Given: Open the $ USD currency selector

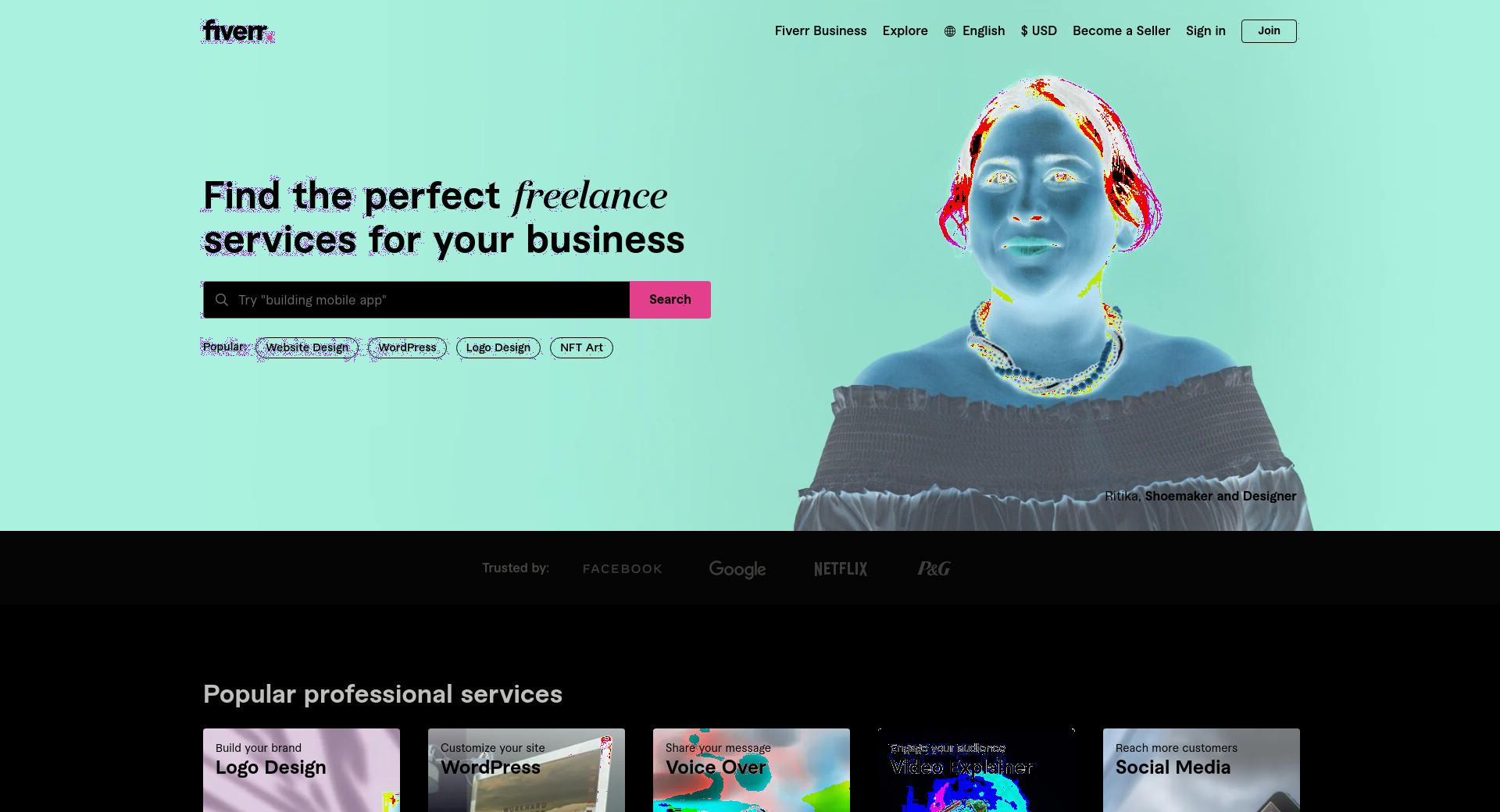Looking at the screenshot, I should pos(1038,31).
